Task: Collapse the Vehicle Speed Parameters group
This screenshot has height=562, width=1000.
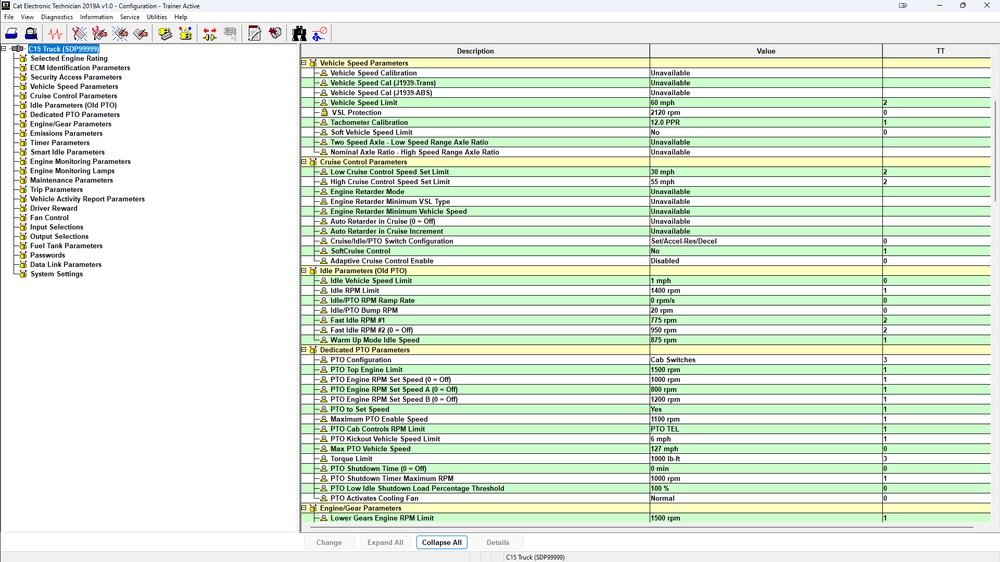Action: (304, 63)
